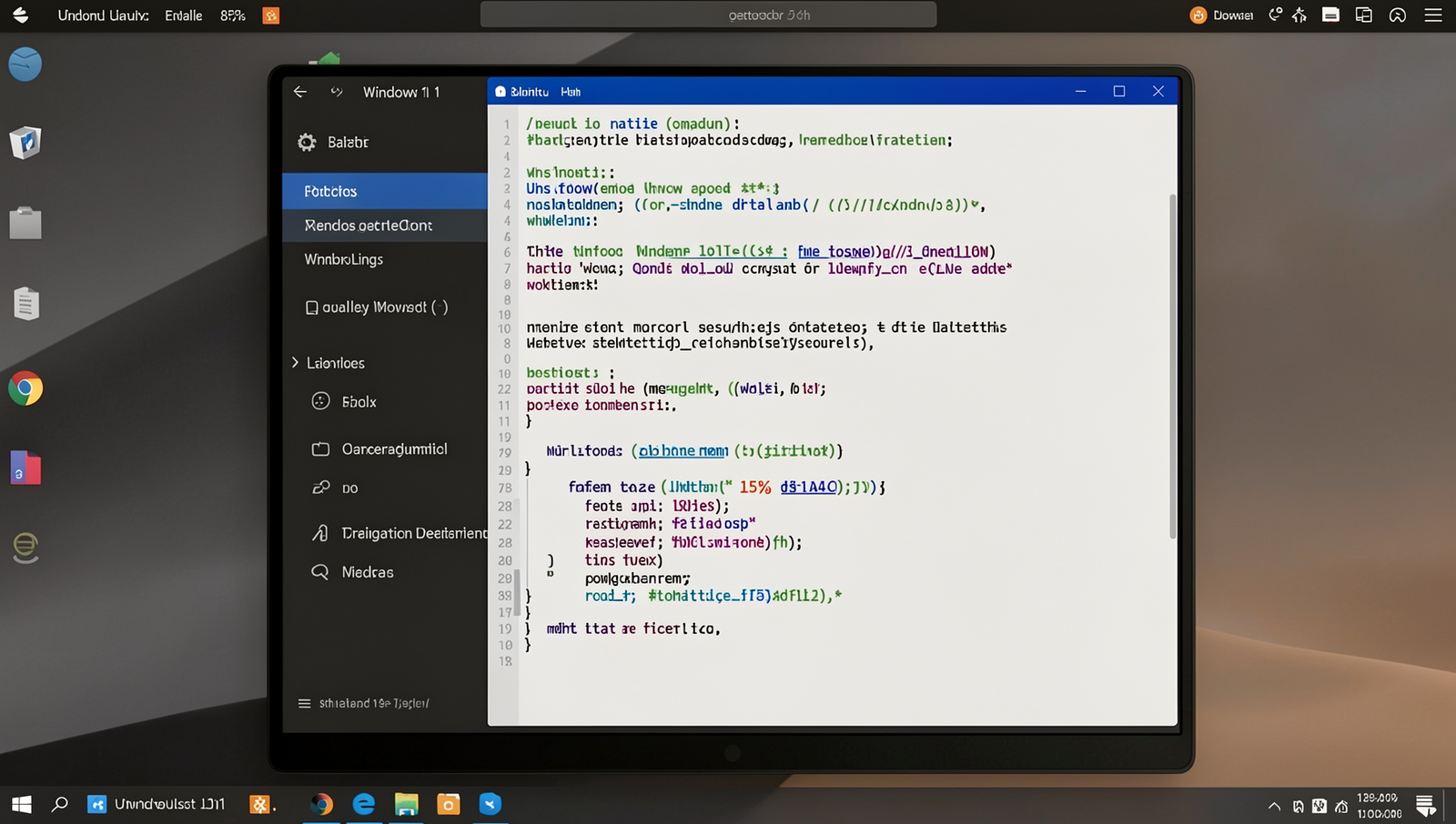This screenshot has height=824, width=1456.
Task: Click the 'fme tosme' underlined link in code
Action: (834, 252)
